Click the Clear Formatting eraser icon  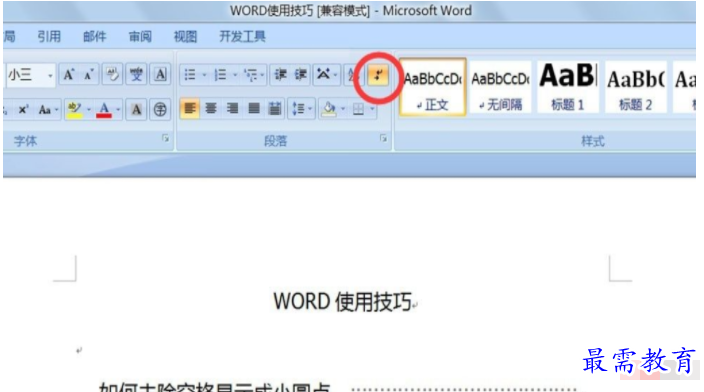point(112,75)
